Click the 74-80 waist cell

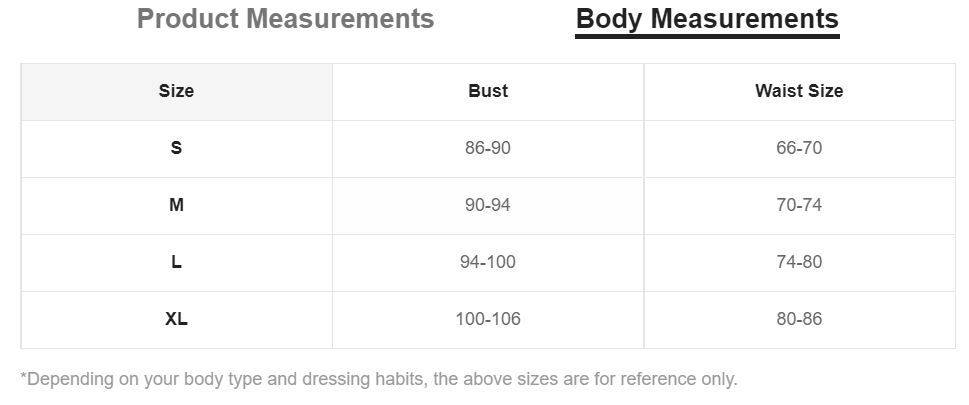[x=799, y=262]
